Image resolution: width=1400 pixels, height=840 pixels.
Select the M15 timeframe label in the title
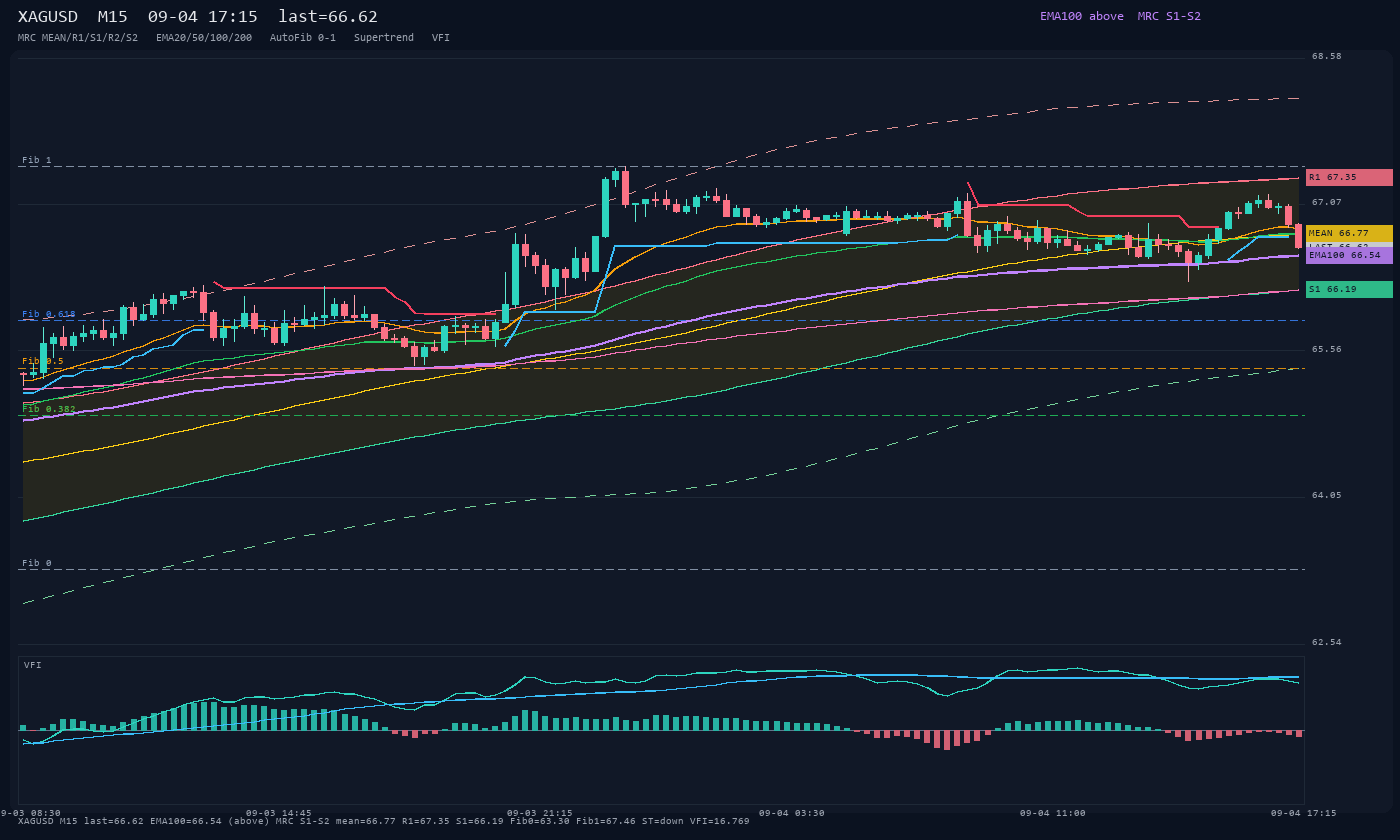click(x=113, y=17)
